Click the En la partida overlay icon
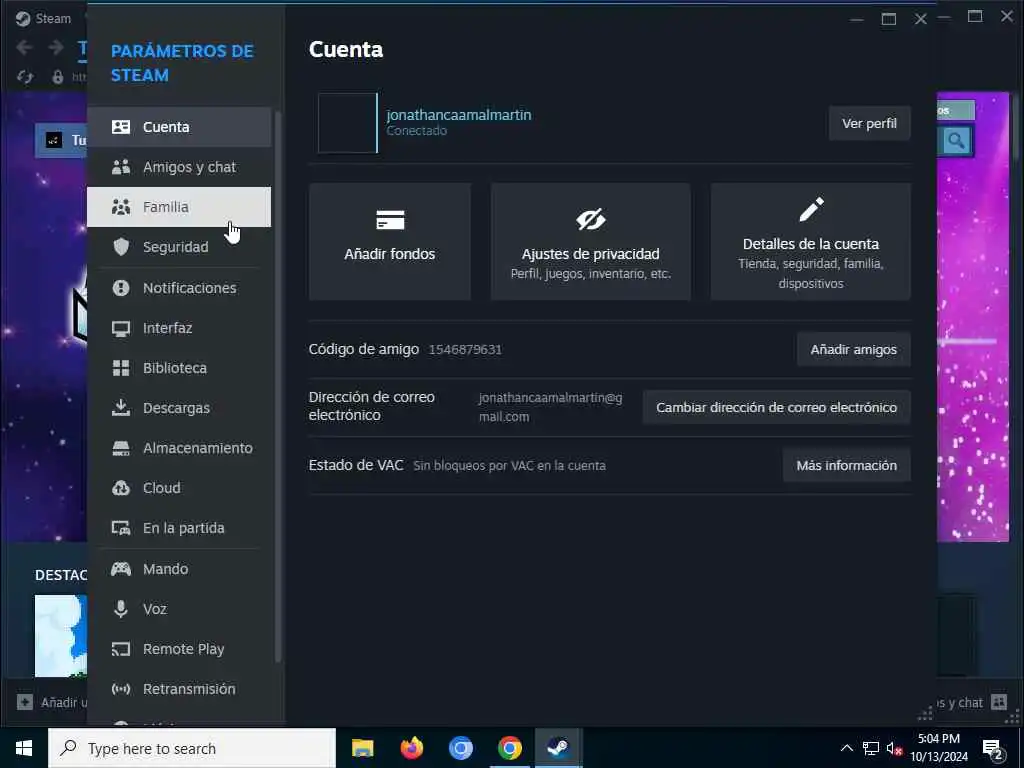The width and height of the screenshot is (1024, 768). [121, 528]
